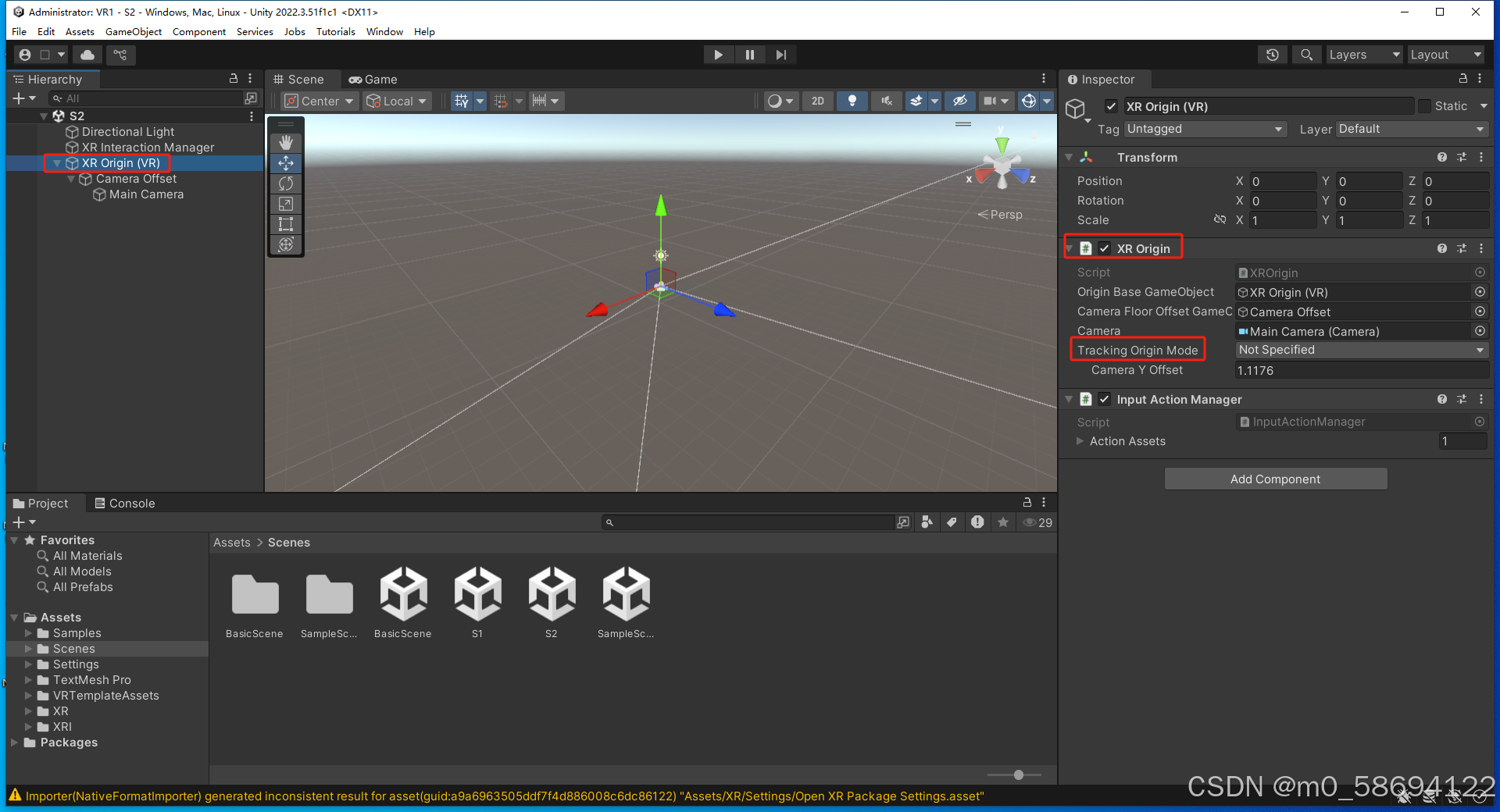The height and width of the screenshot is (812, 1500).
Task: Disable the XR Origin component checkbox
Action: point(1105,248)
